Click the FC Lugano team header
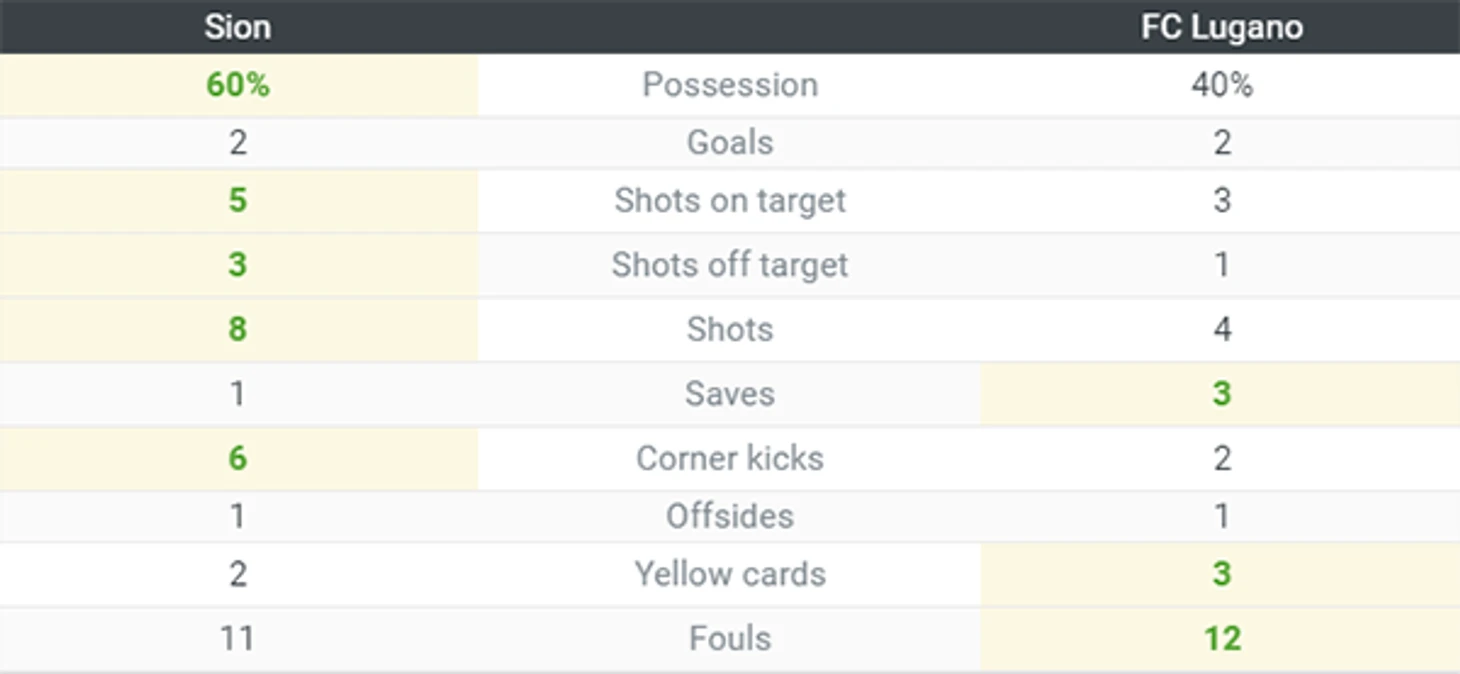 tap(1221, 27)
